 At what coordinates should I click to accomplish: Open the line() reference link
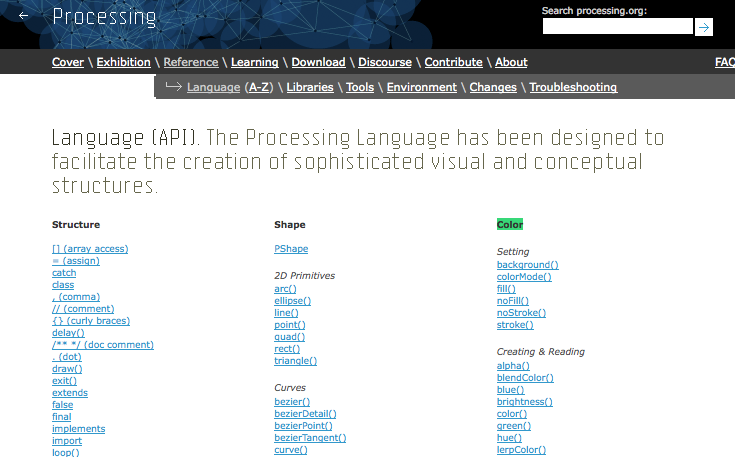286,313
